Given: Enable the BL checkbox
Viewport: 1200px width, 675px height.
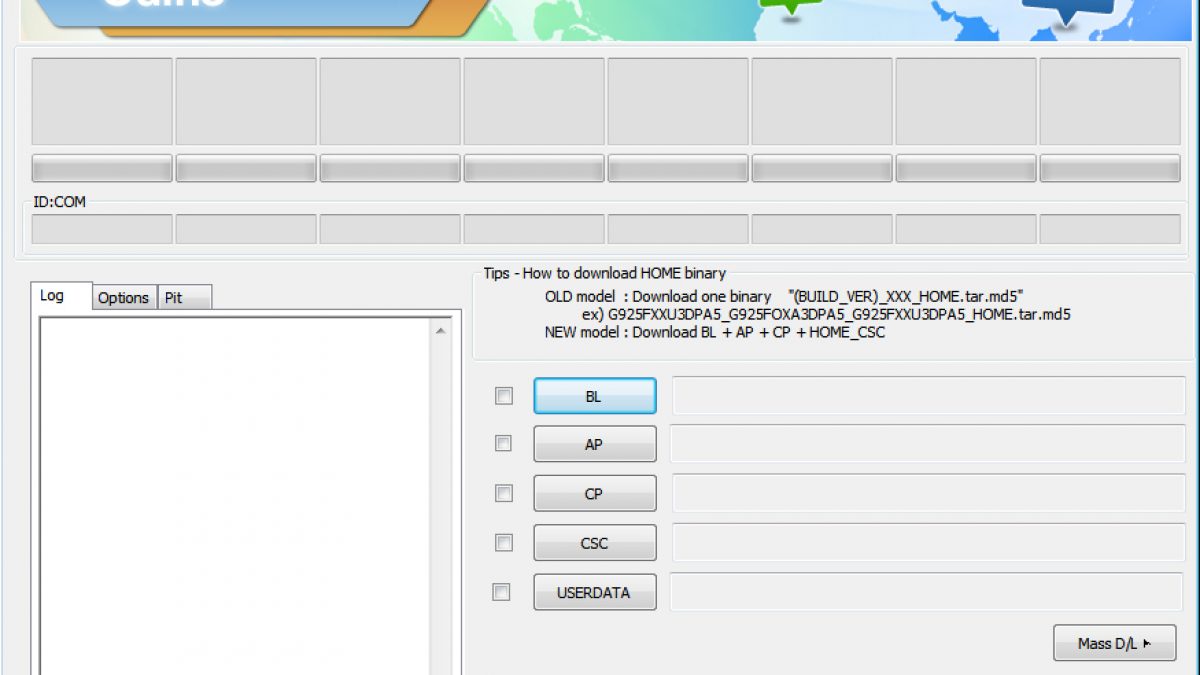Looking at the screenshot, I should point(504,396).
